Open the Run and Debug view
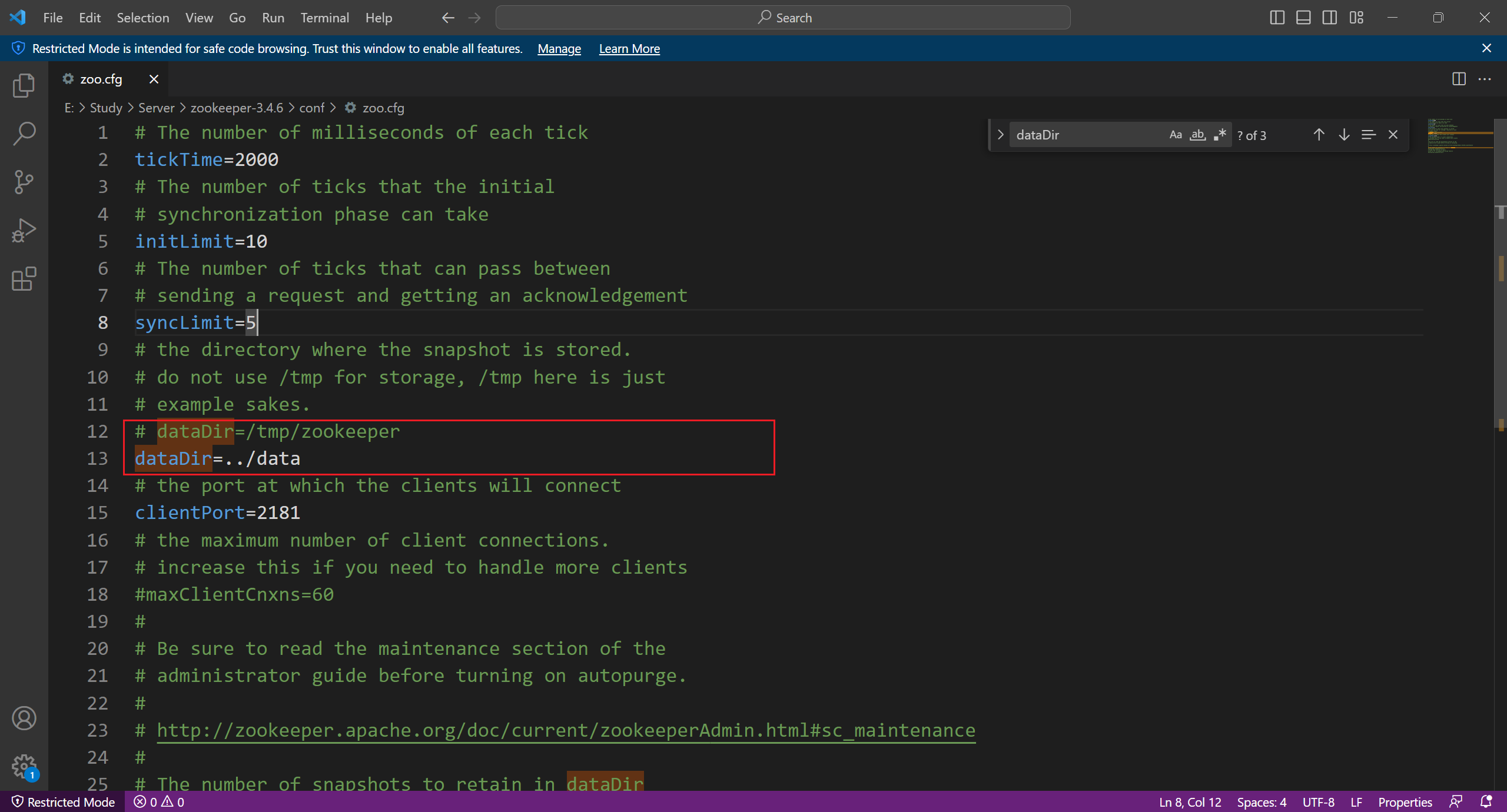Viewport: 1507px width, 812px height. pos(24,230)
